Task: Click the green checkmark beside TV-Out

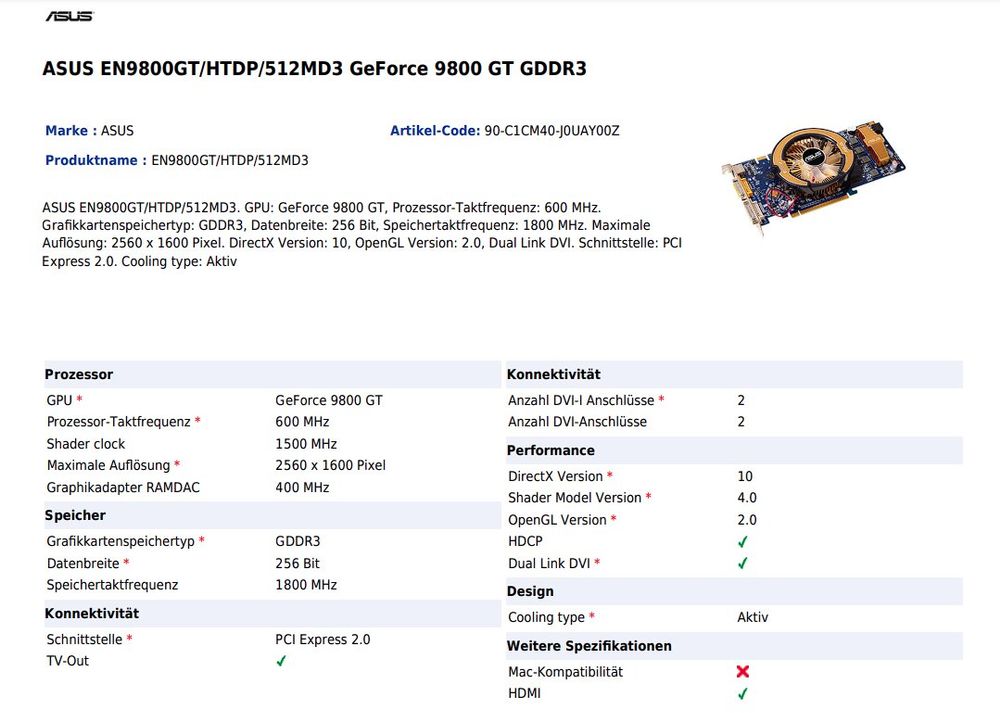Action: coord(281,661)
